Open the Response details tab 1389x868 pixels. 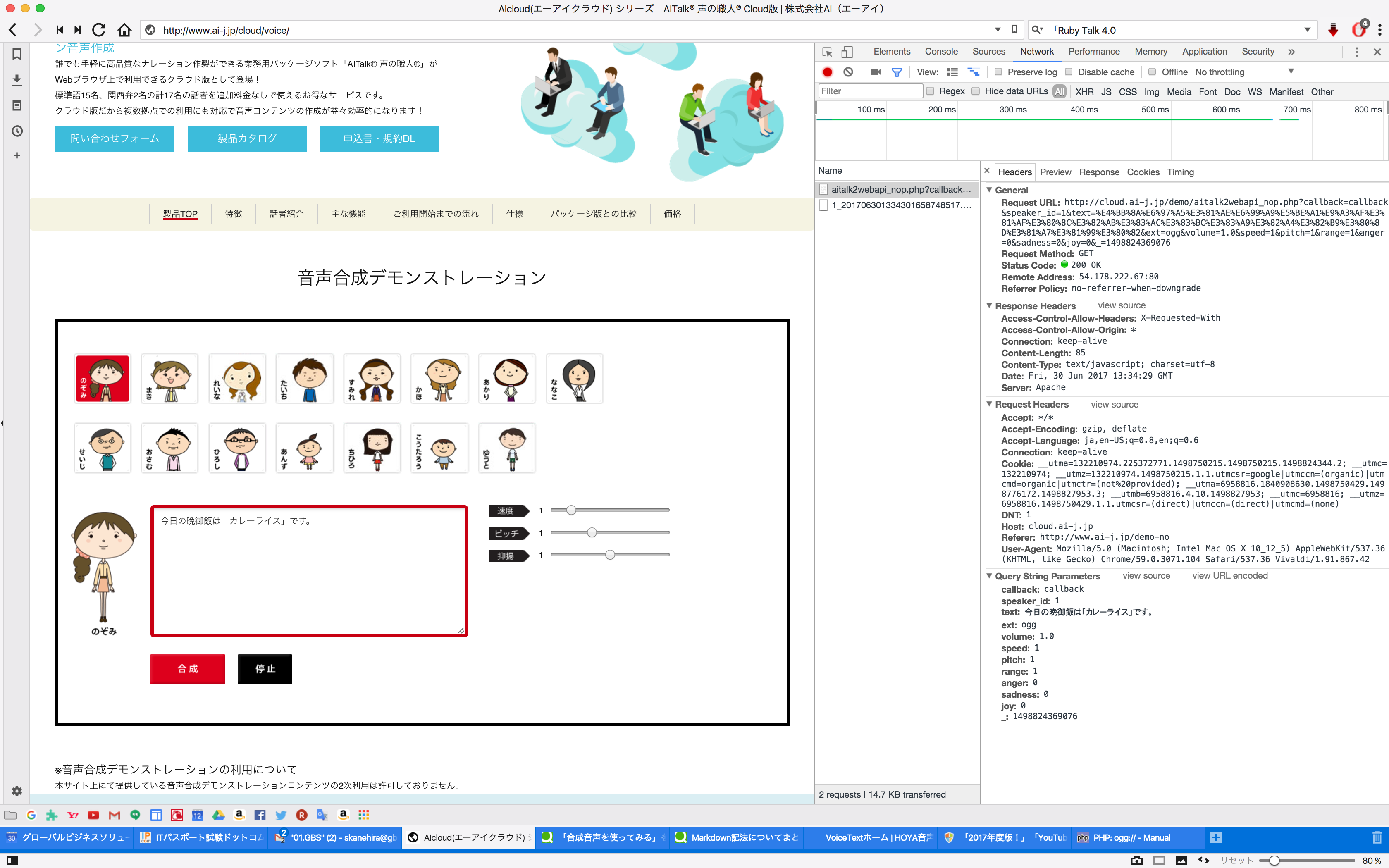pyautogui.click(x=1098, y=172)
